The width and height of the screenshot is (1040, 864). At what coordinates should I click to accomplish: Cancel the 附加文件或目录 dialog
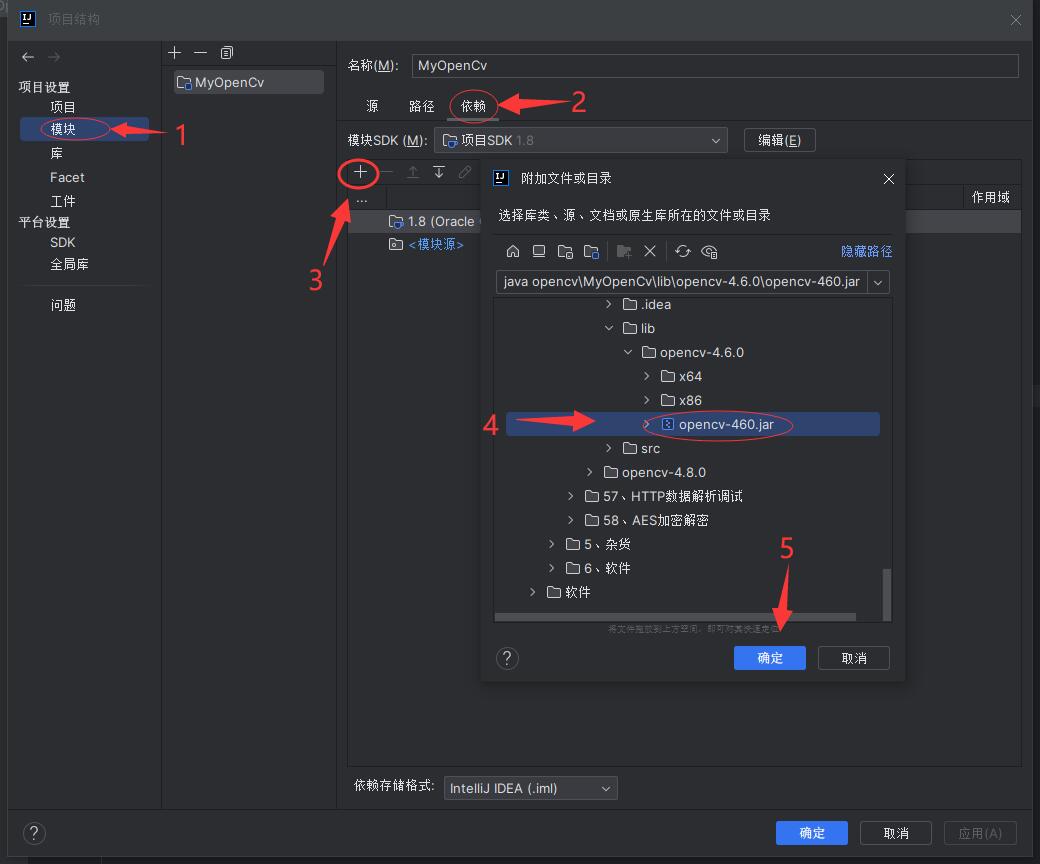[x=854, y=658]
